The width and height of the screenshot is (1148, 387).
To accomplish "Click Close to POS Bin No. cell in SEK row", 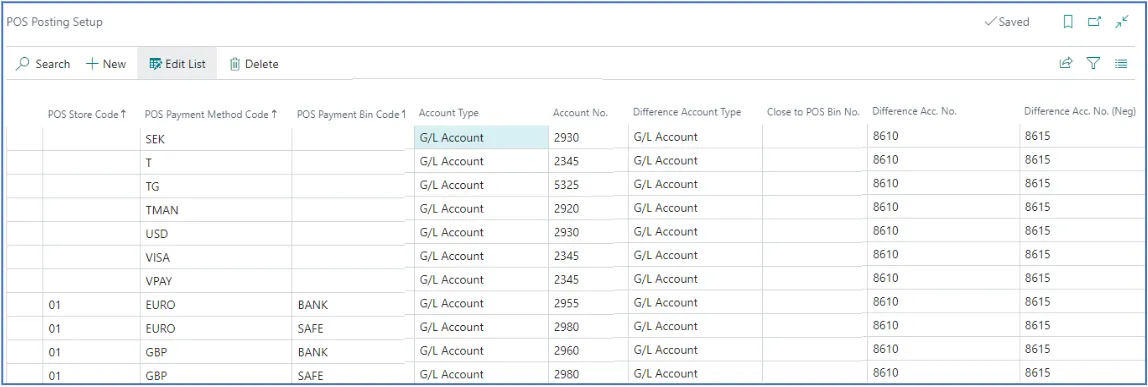I will click(x=815, y=137).
